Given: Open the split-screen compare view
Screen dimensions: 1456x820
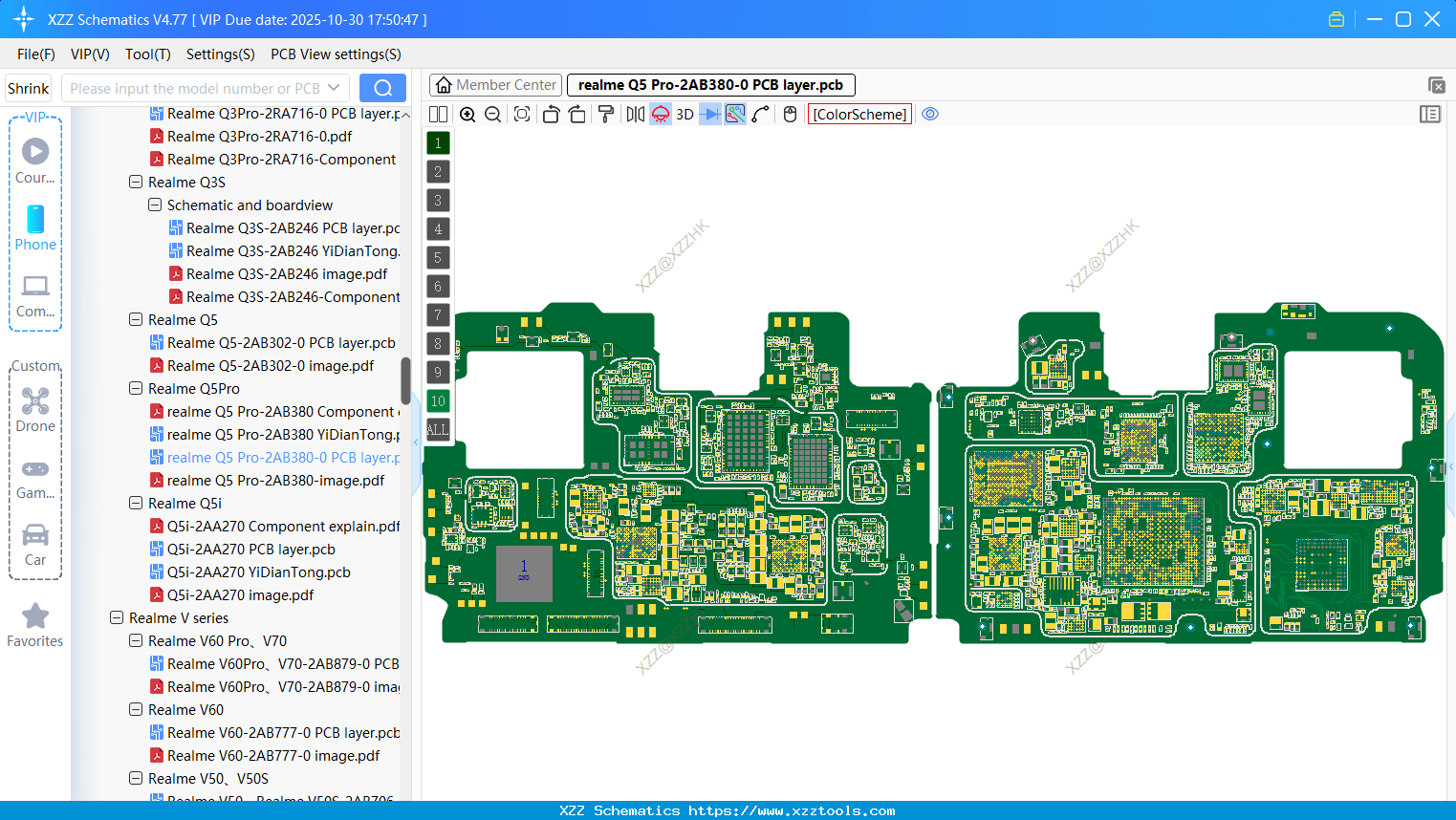Looking at the screenshot, I should pyautogui.click(x=437, y=114).
